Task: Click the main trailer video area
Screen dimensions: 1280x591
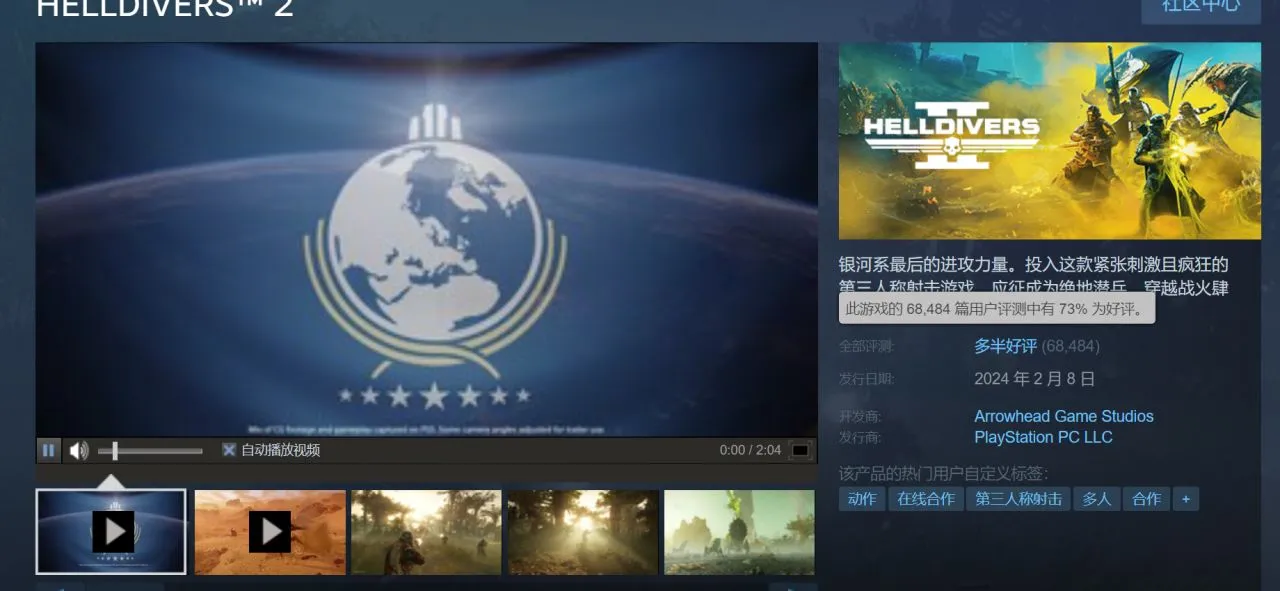Action: coord(427,240)
